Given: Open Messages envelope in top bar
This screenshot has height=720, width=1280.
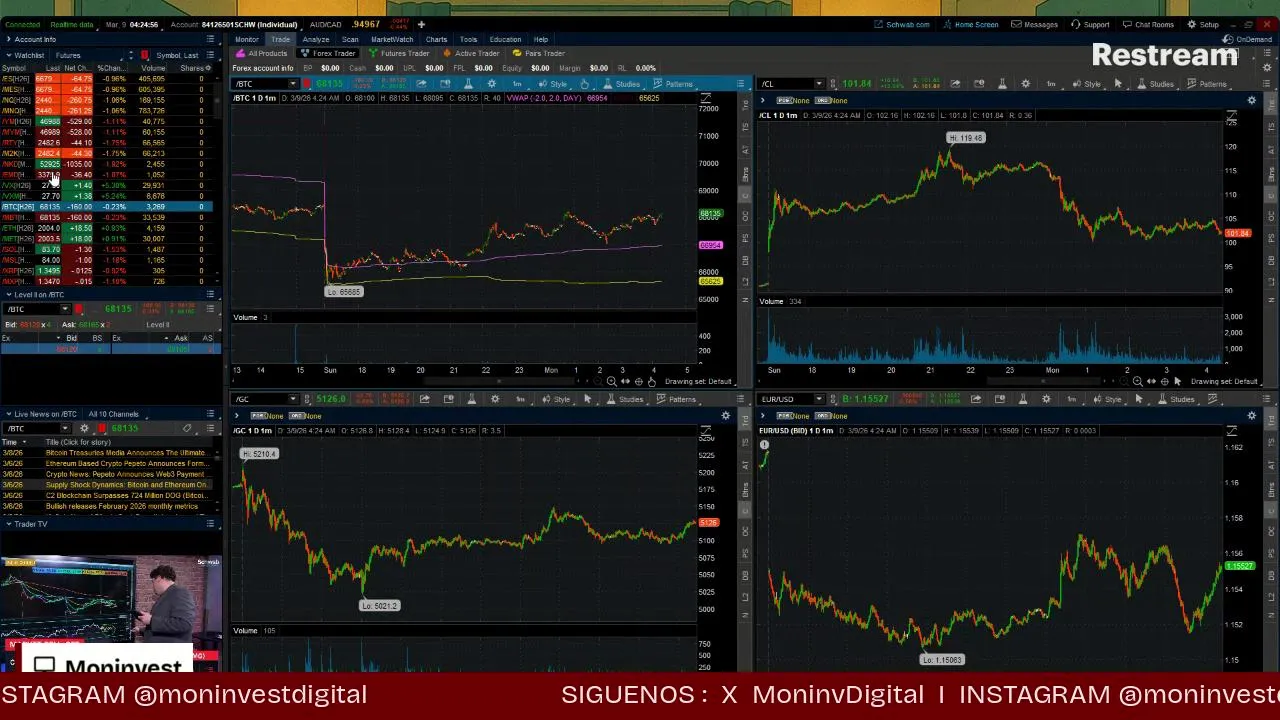Looking at the screenshot, I should [x=1034, y=24].
